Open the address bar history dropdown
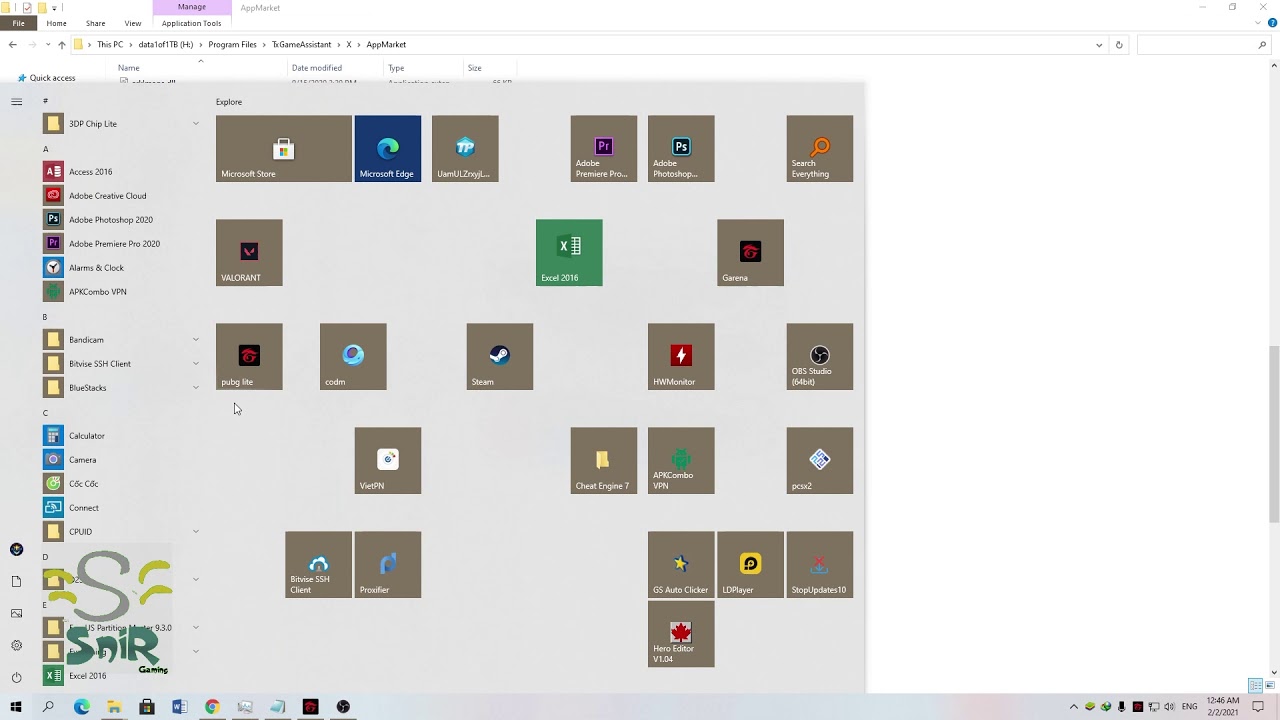Screen dimensions: 1280x720 1099,45
